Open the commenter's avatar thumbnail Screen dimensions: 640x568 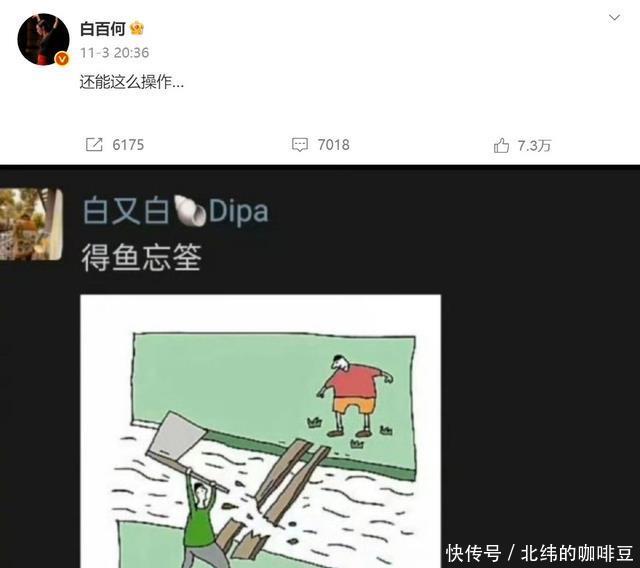click(x=31, y=224)
